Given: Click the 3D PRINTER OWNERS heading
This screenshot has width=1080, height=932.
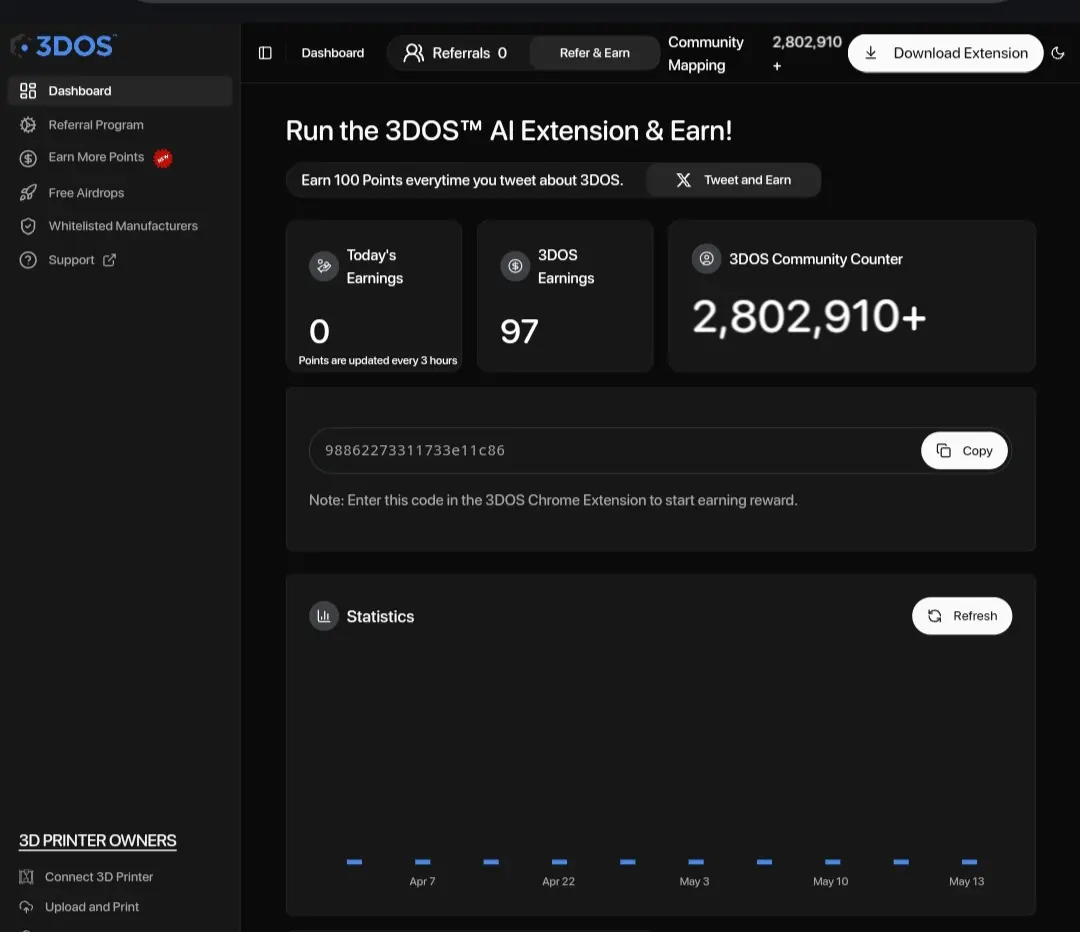Looking at the screenshot, I should 98,840.
